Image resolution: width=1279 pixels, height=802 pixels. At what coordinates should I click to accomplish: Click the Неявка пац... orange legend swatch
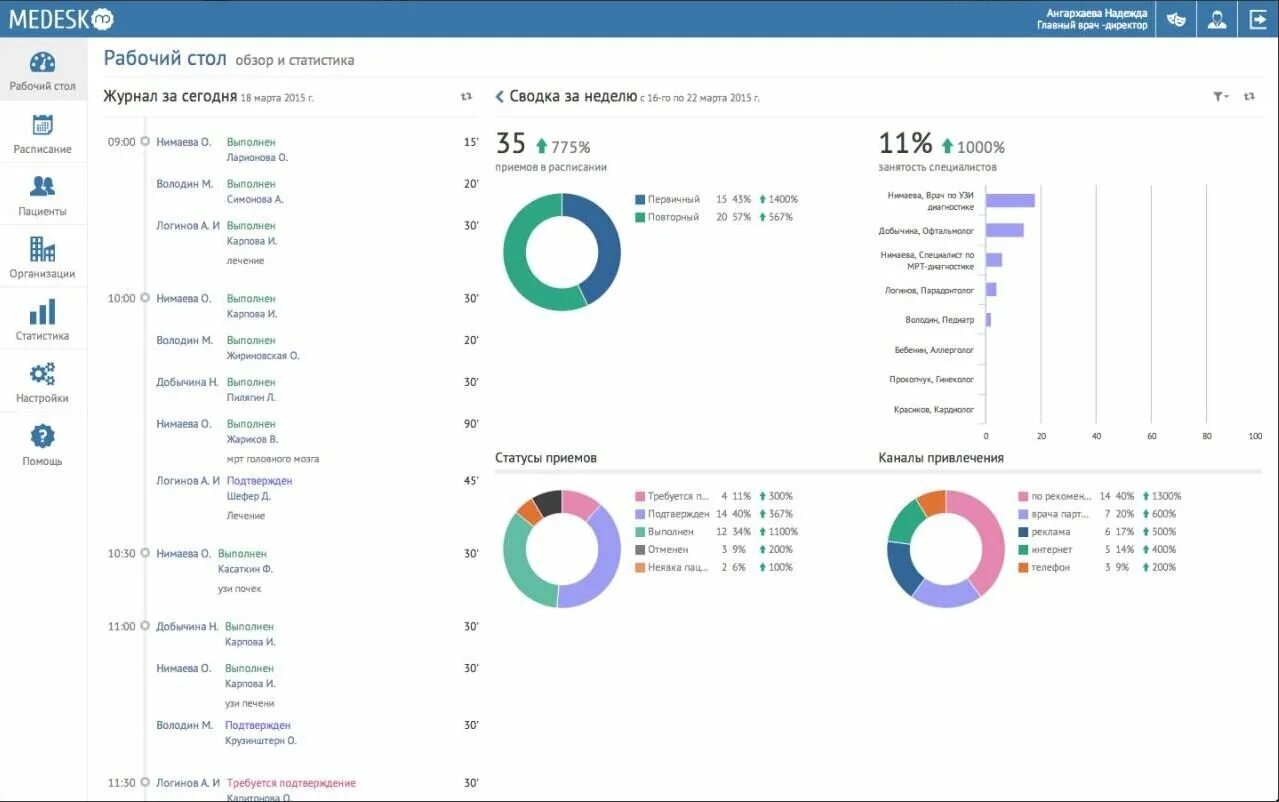(640, 567)
